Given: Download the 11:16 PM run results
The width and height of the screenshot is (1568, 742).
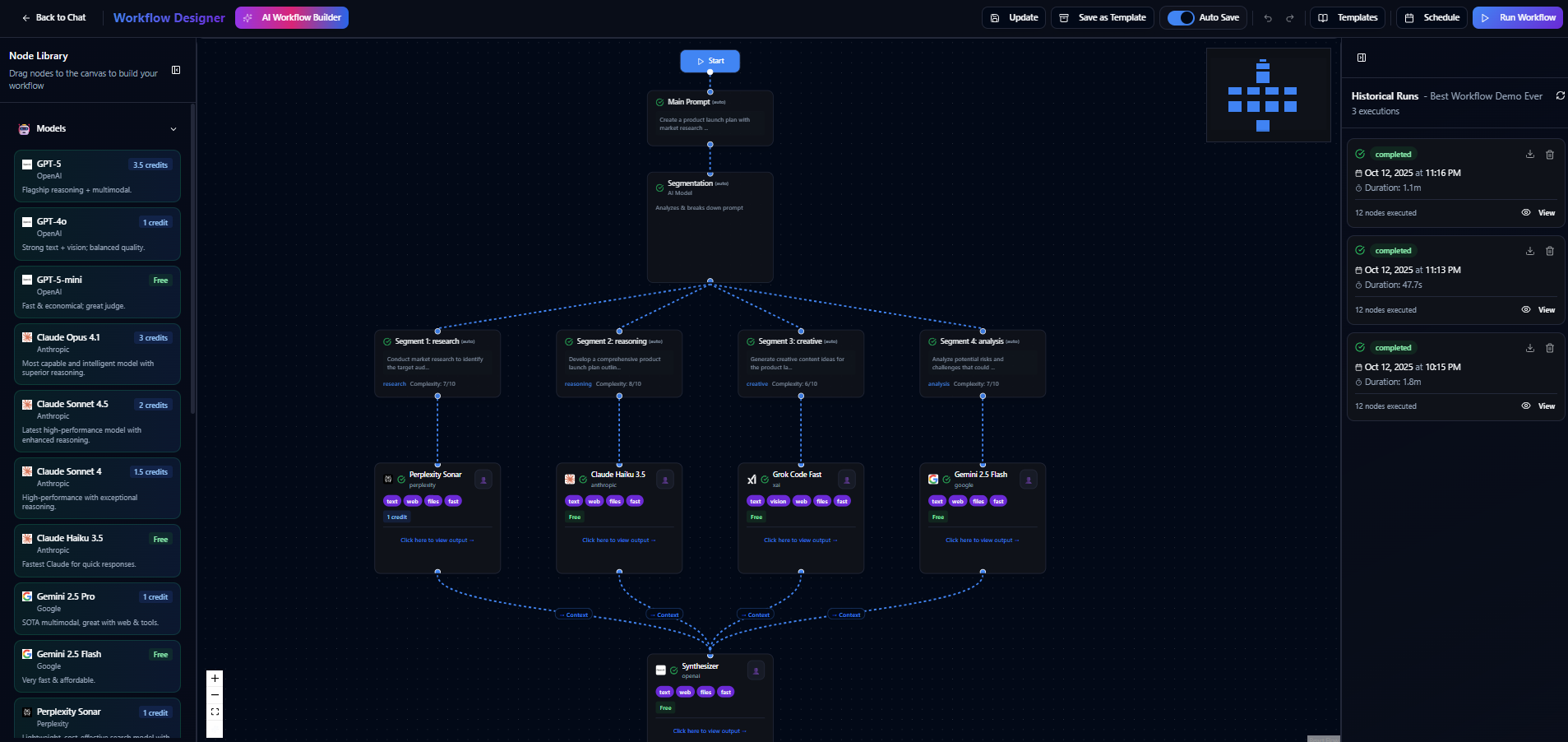Looking at the screenshot, I should (x=1529, y=155).
